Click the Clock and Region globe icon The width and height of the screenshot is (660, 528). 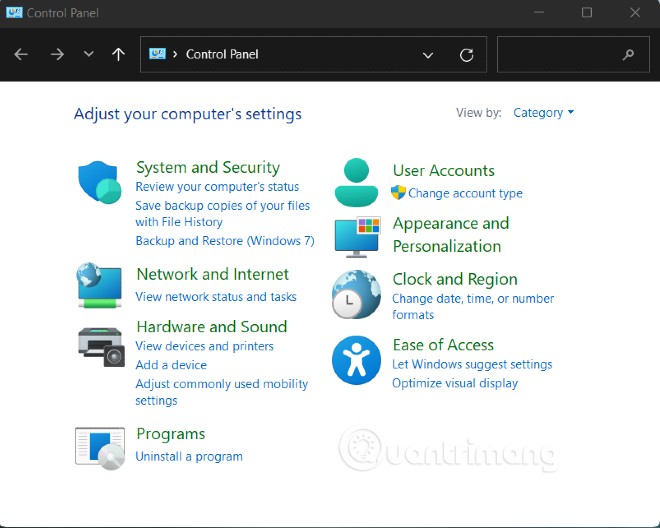coord(357,294)
